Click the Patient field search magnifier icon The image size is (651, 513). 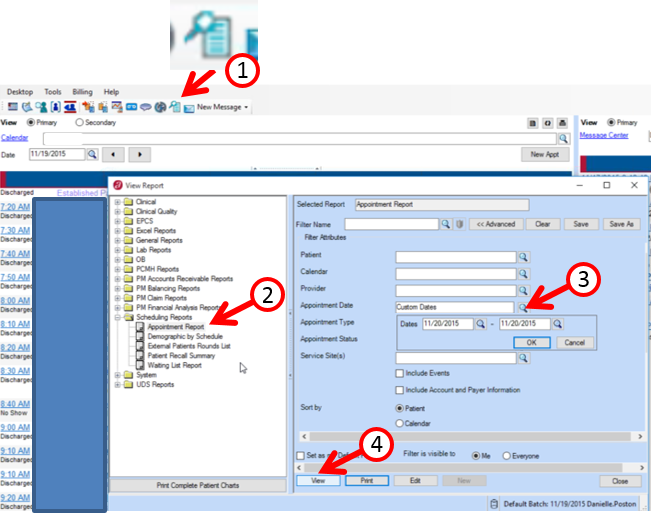pyautogui.click(x=523, y=257)
